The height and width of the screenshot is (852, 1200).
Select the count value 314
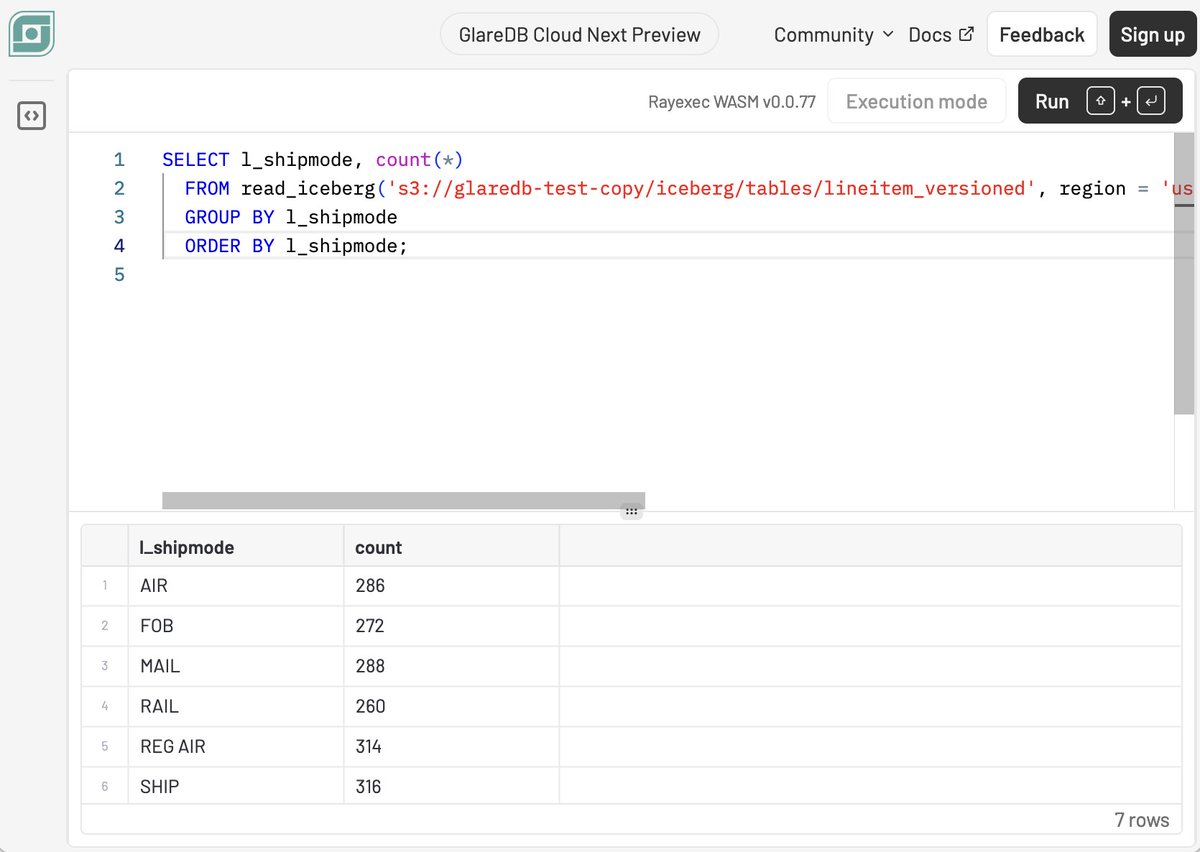451,746
